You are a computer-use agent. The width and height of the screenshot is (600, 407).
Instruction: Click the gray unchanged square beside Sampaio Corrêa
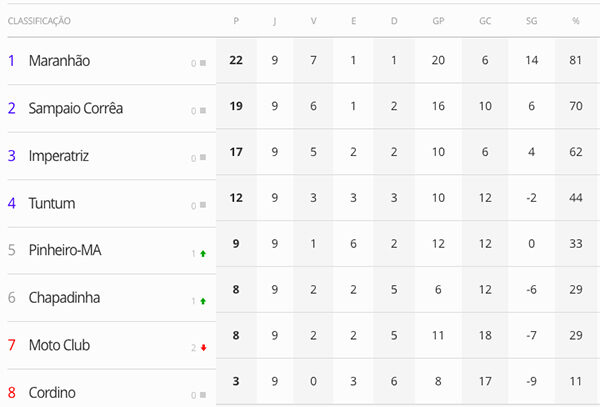(203, 111)
